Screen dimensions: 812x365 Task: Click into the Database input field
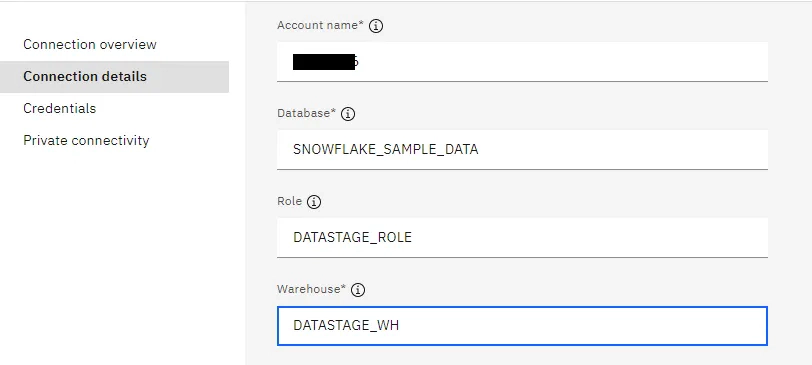pyautogui.click(x=522, y=150)
